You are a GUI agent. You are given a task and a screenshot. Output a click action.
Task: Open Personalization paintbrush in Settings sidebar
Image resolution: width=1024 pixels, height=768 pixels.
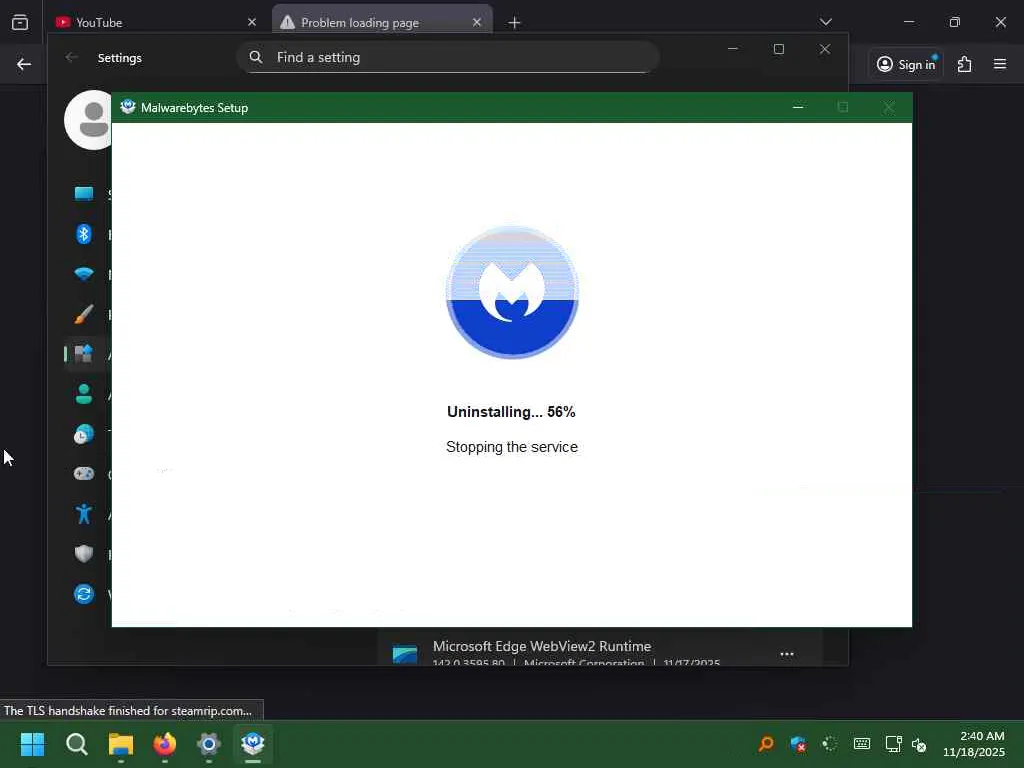tap(84, 314)
